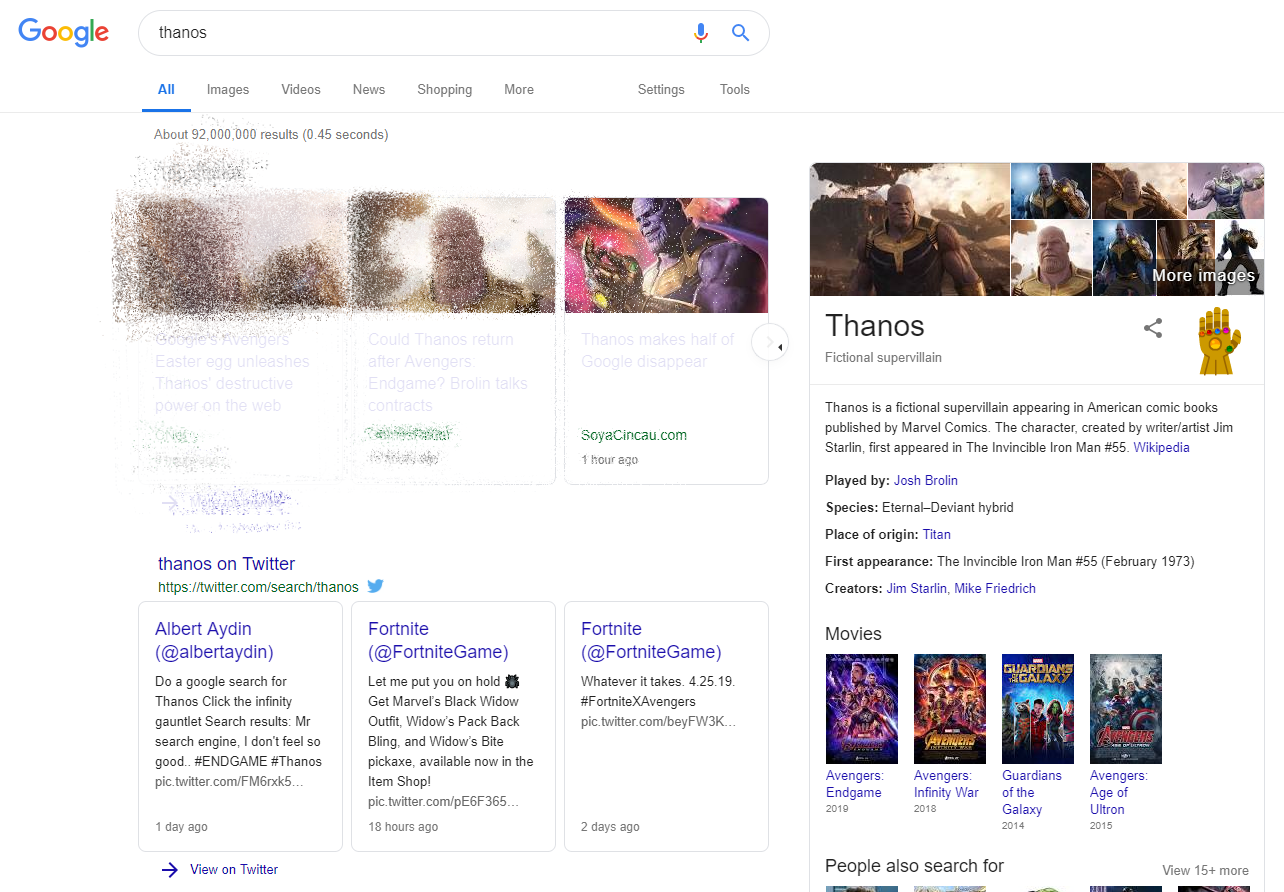This screenshot has width=1284, height=892.
Task: Click the Twitter bird icon
Action: point(375,587)
